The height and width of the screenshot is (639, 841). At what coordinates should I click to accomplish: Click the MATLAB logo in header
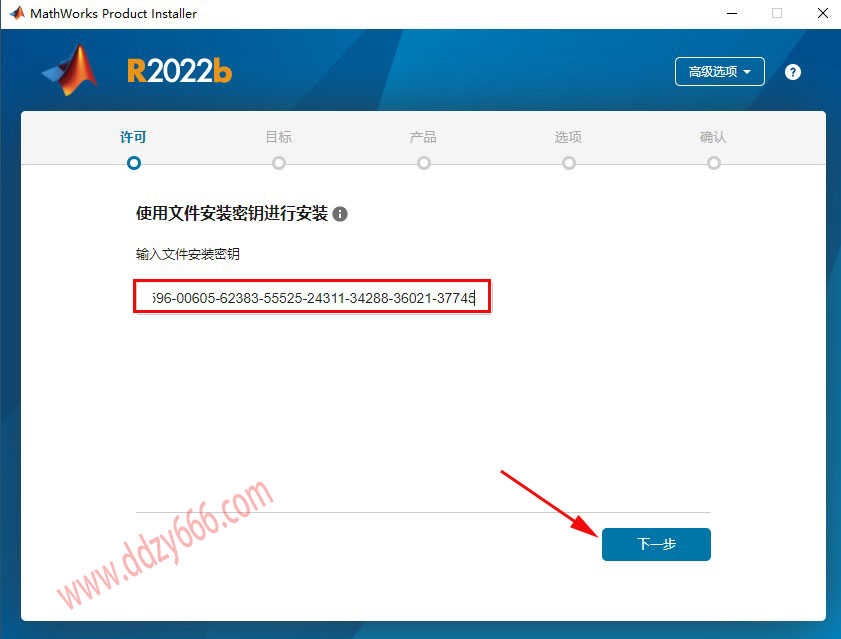[x=70, y=70]
